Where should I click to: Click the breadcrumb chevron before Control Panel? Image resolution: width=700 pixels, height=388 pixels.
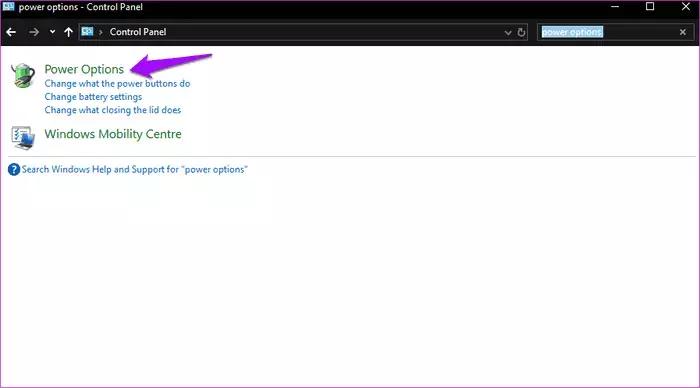coord(101,33)
